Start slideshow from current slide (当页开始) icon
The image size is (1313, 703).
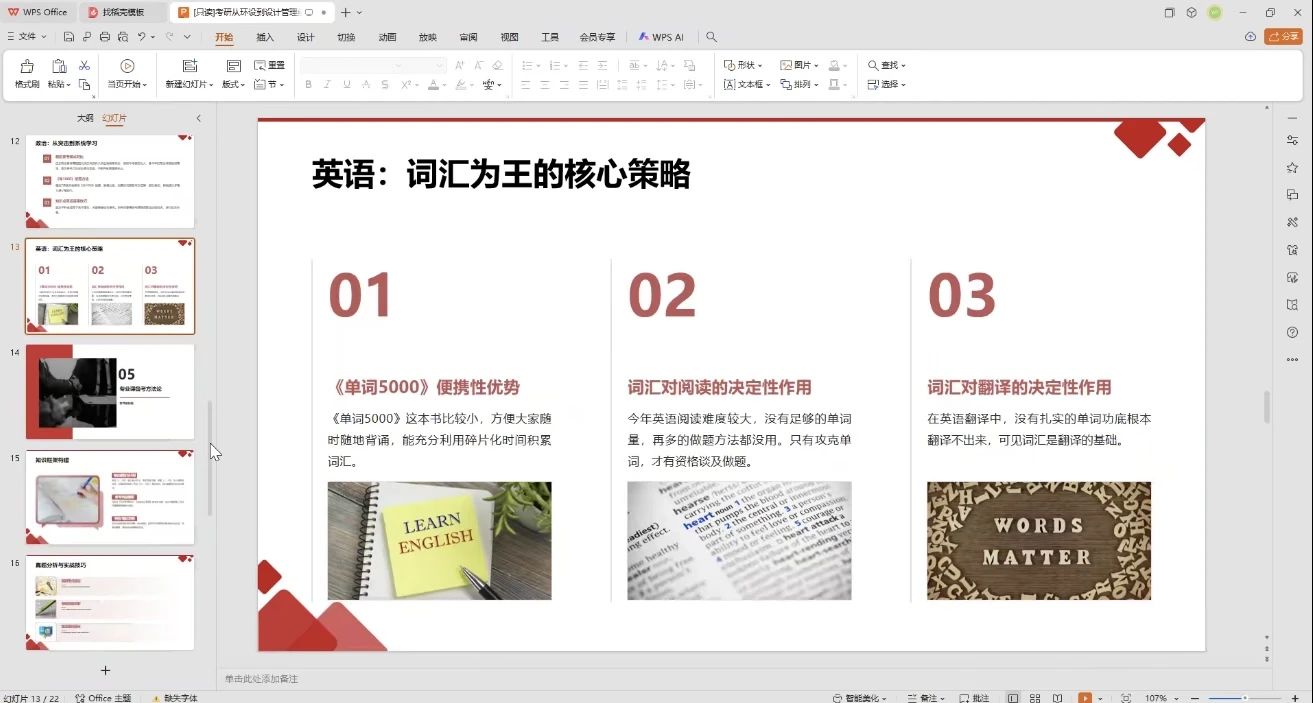127,66
